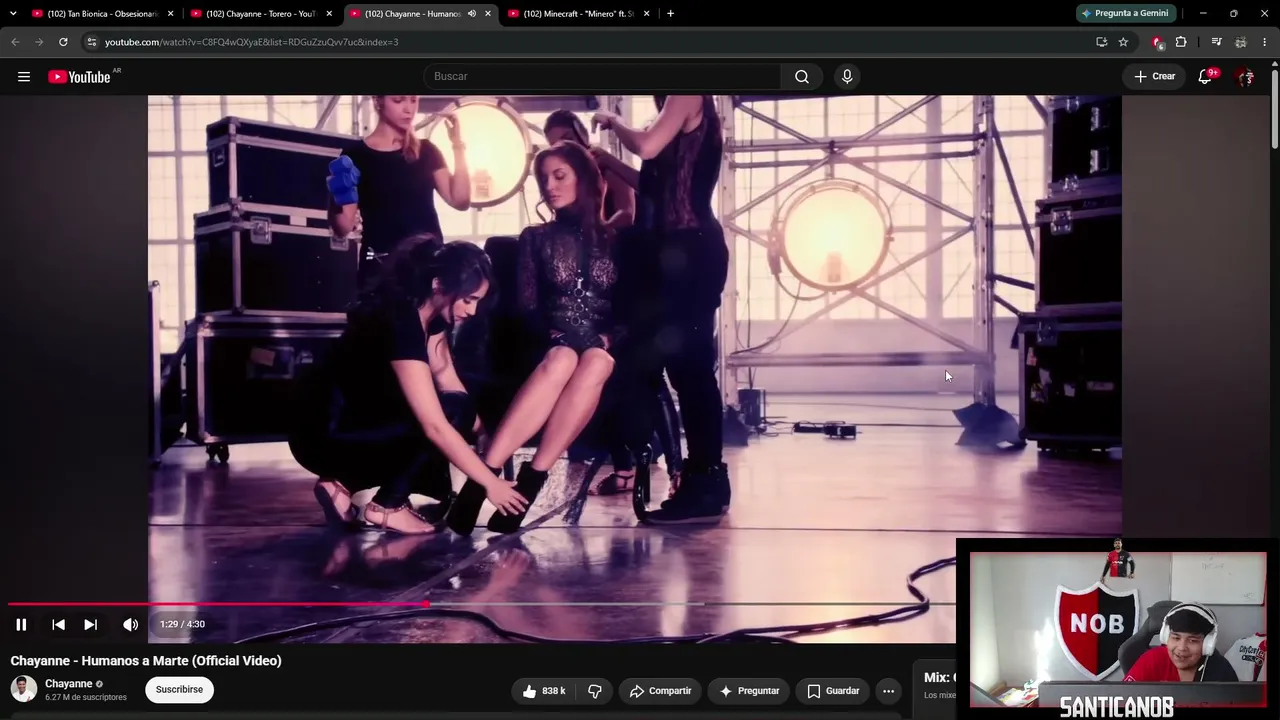Navigate back in the browser

click(15, 42)
